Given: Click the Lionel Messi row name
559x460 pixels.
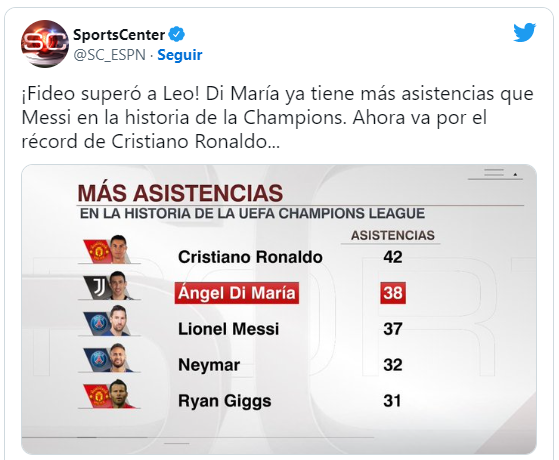Looking at the screenshot, I should pos(229,329).
